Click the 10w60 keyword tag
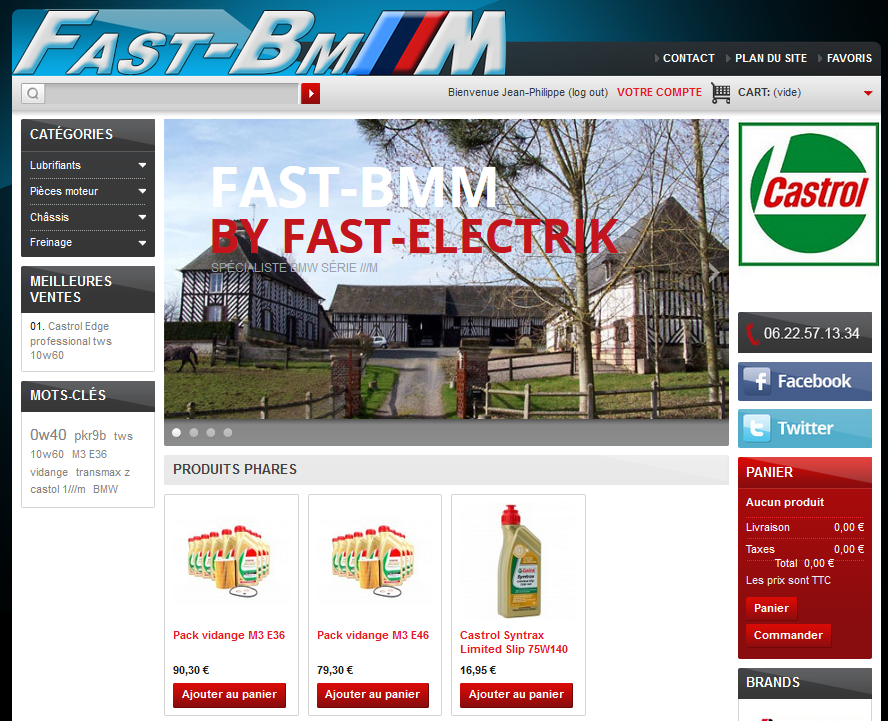This screenshot has width=888, height=721. (x=47, y=454)
